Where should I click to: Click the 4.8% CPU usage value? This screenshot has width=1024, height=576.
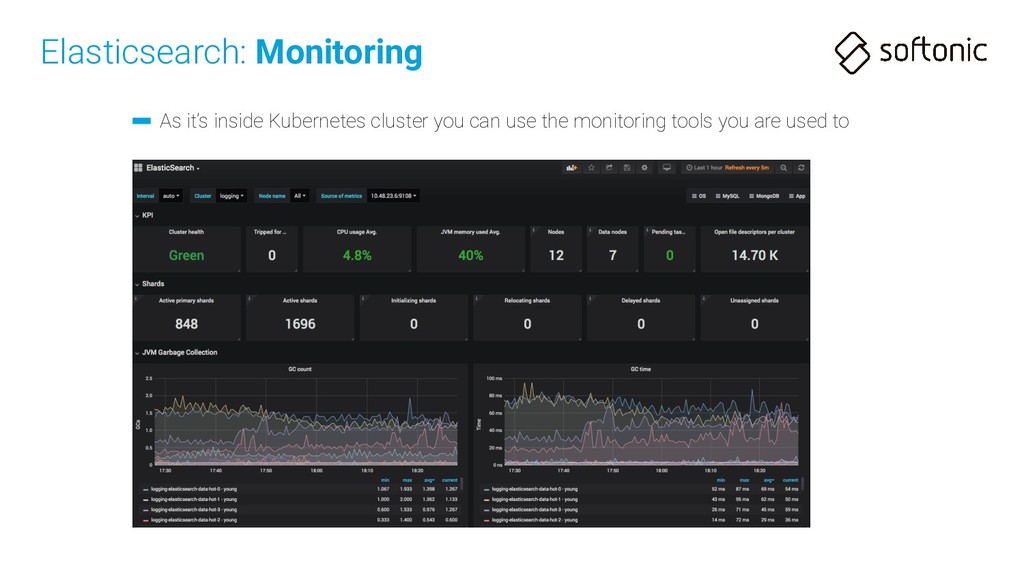(x=357, y=255)
